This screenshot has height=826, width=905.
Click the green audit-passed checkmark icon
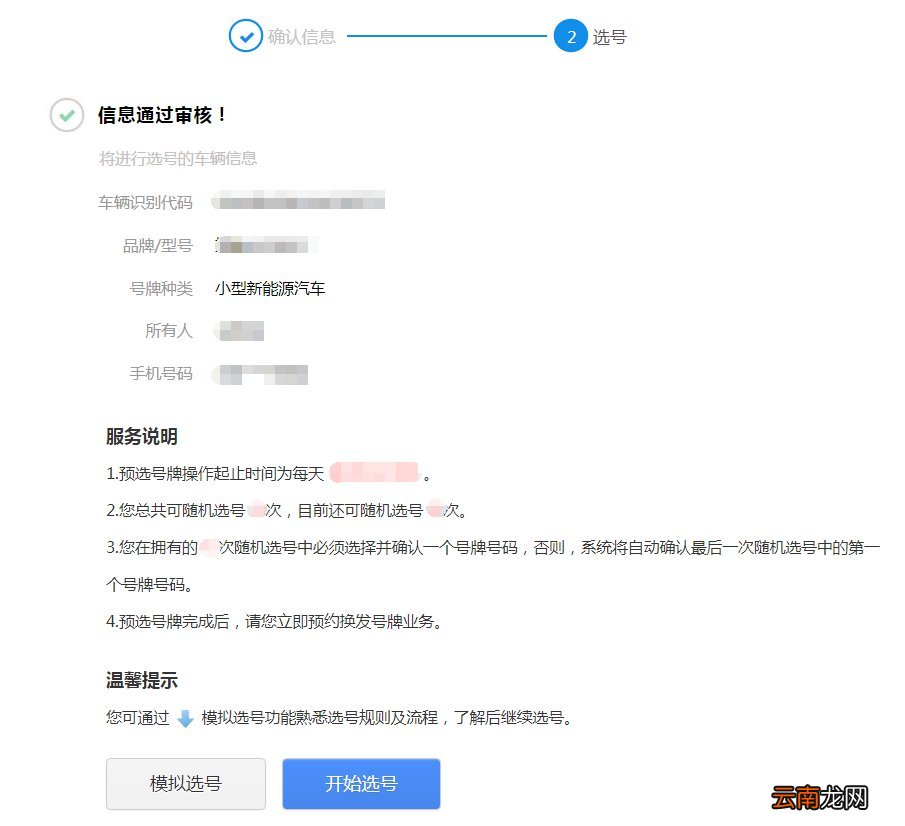(67, 115)
